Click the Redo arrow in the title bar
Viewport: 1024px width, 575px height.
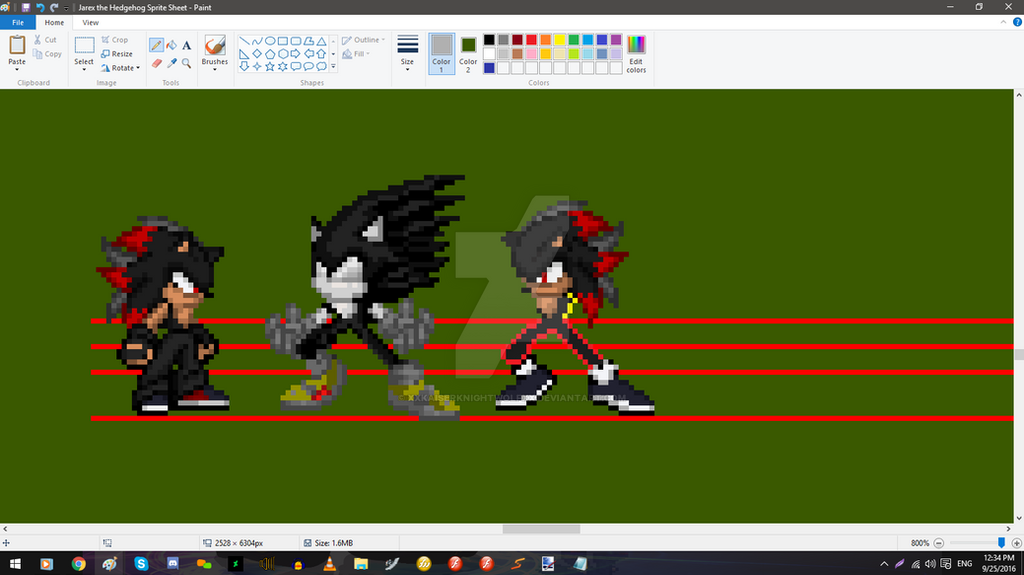[x=54, y=7]
